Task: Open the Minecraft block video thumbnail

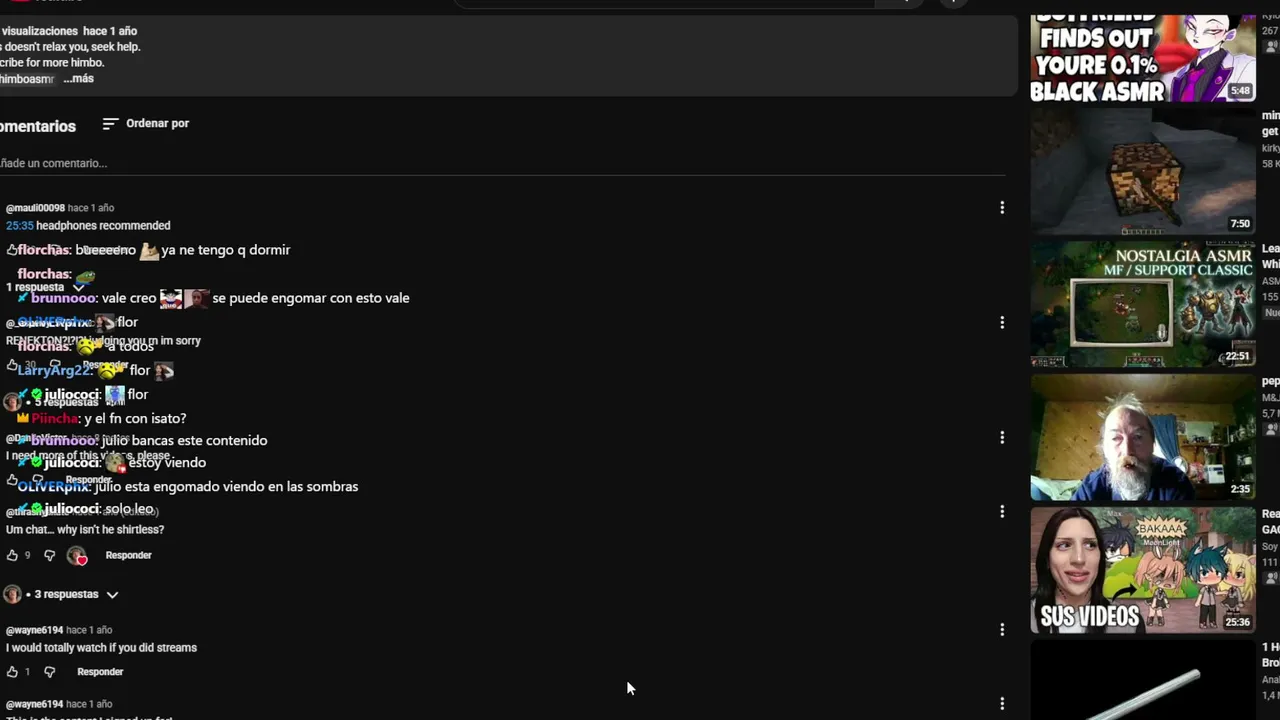Action: 1143,171
